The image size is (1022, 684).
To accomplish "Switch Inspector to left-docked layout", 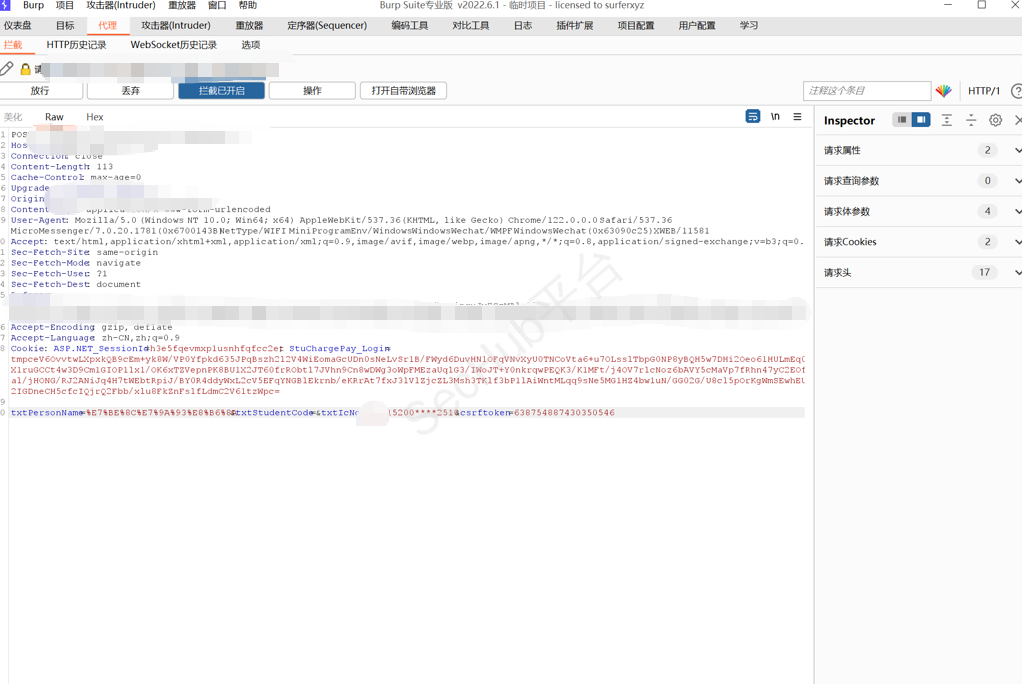I will click(x=902, y=120).
